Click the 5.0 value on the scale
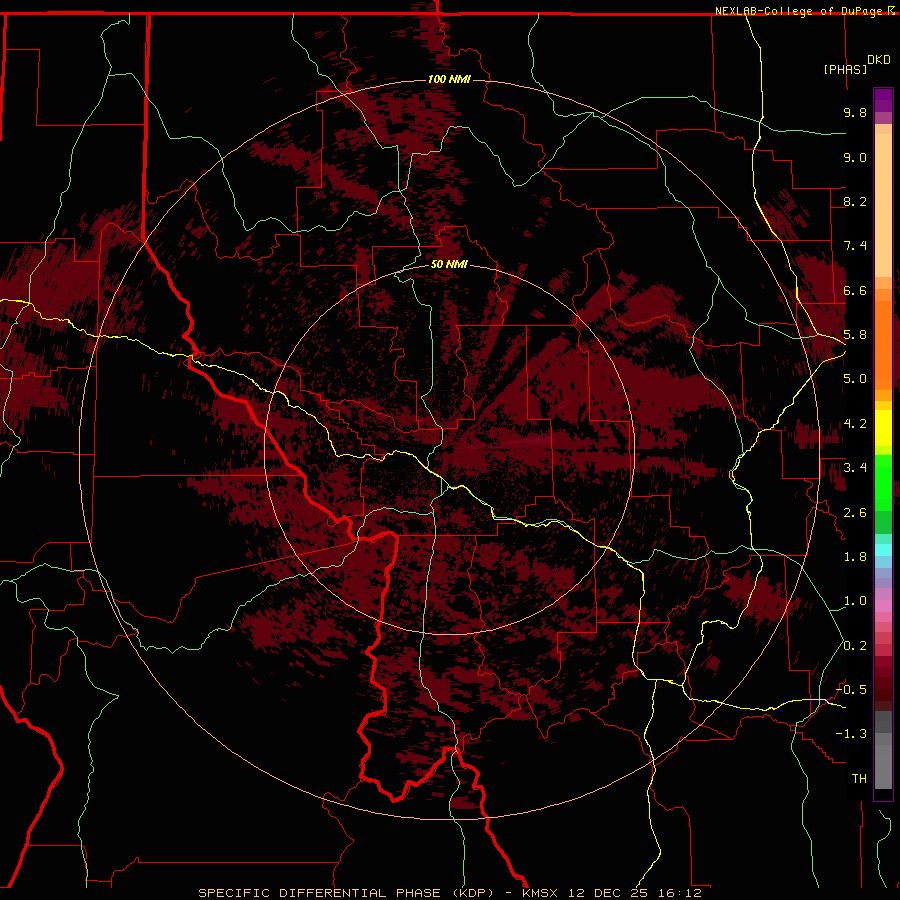 coord(855,379)
